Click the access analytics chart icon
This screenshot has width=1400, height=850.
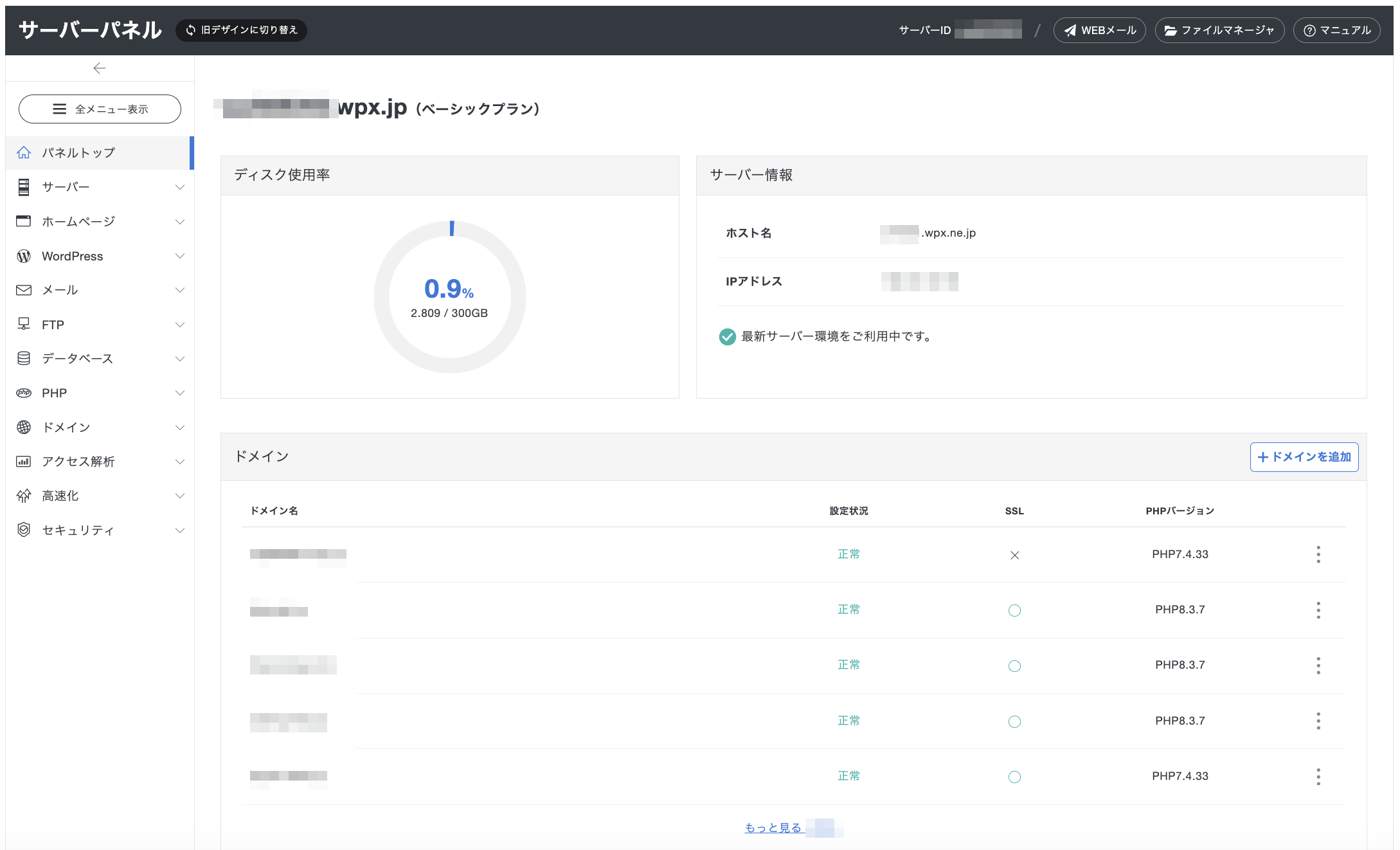(x=24, y=461)
